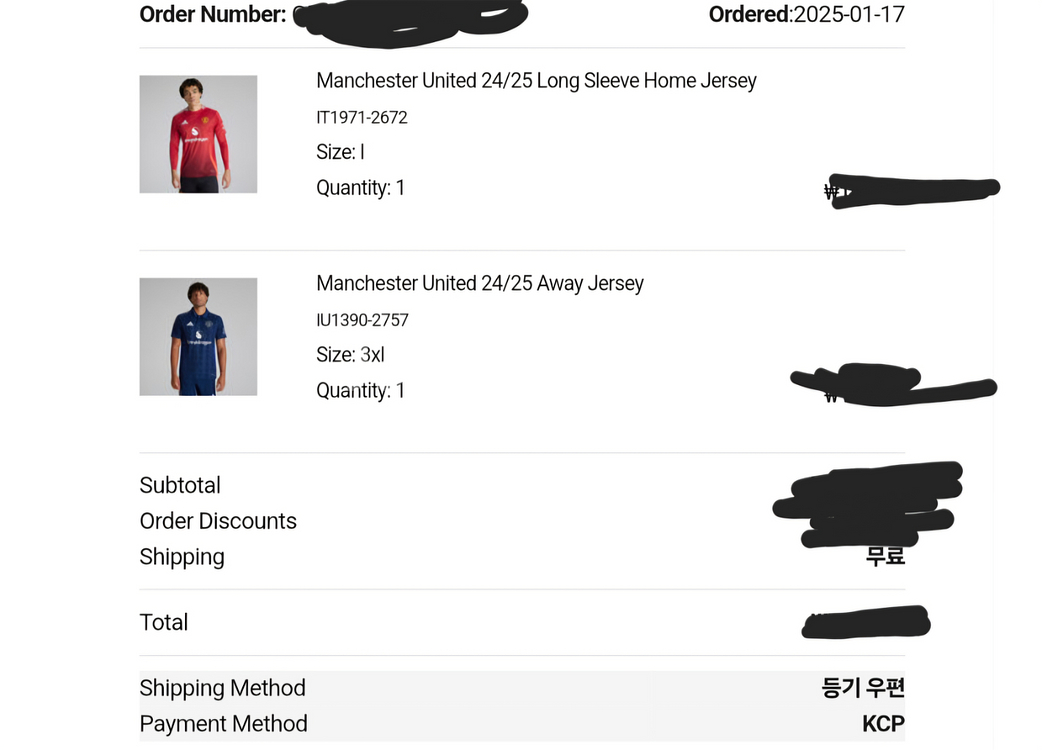Click the home jersey Quantity: 1 text

click(x=360, y=188)
